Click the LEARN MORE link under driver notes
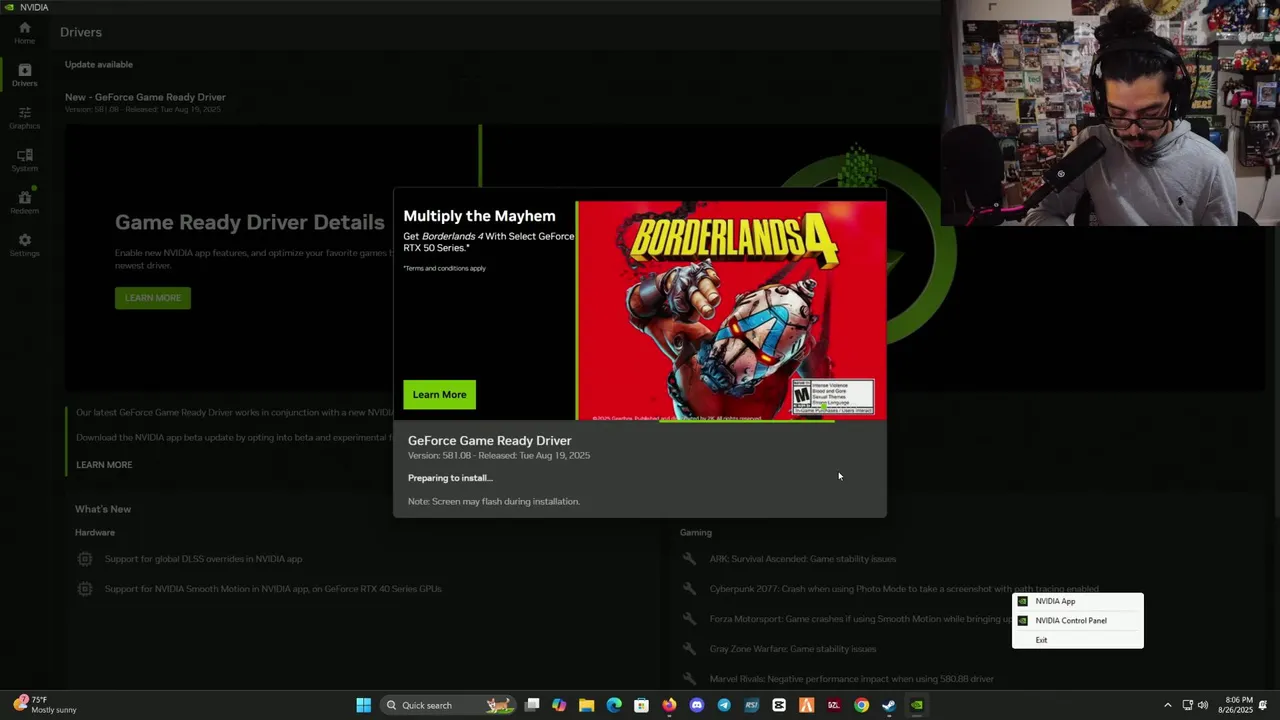 tap(104, 465)
